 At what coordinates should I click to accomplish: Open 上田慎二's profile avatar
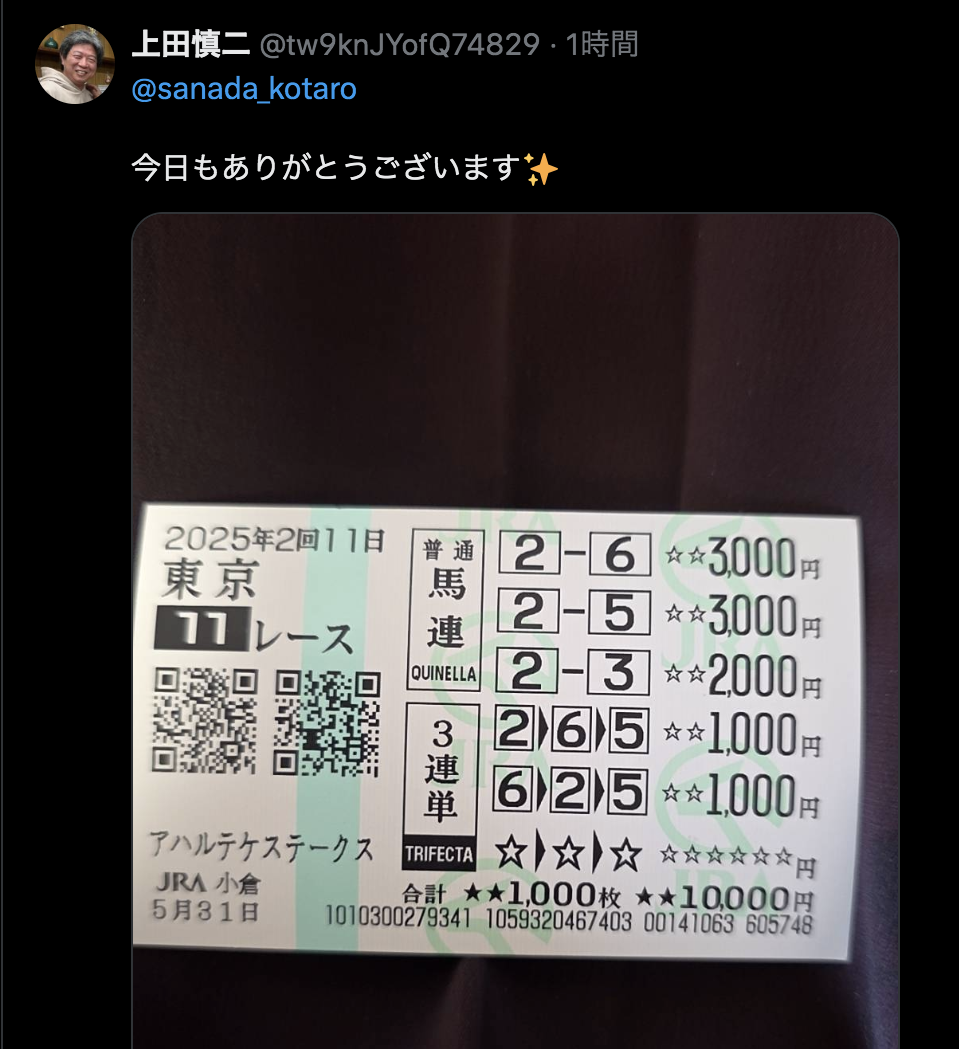(74, 64)
